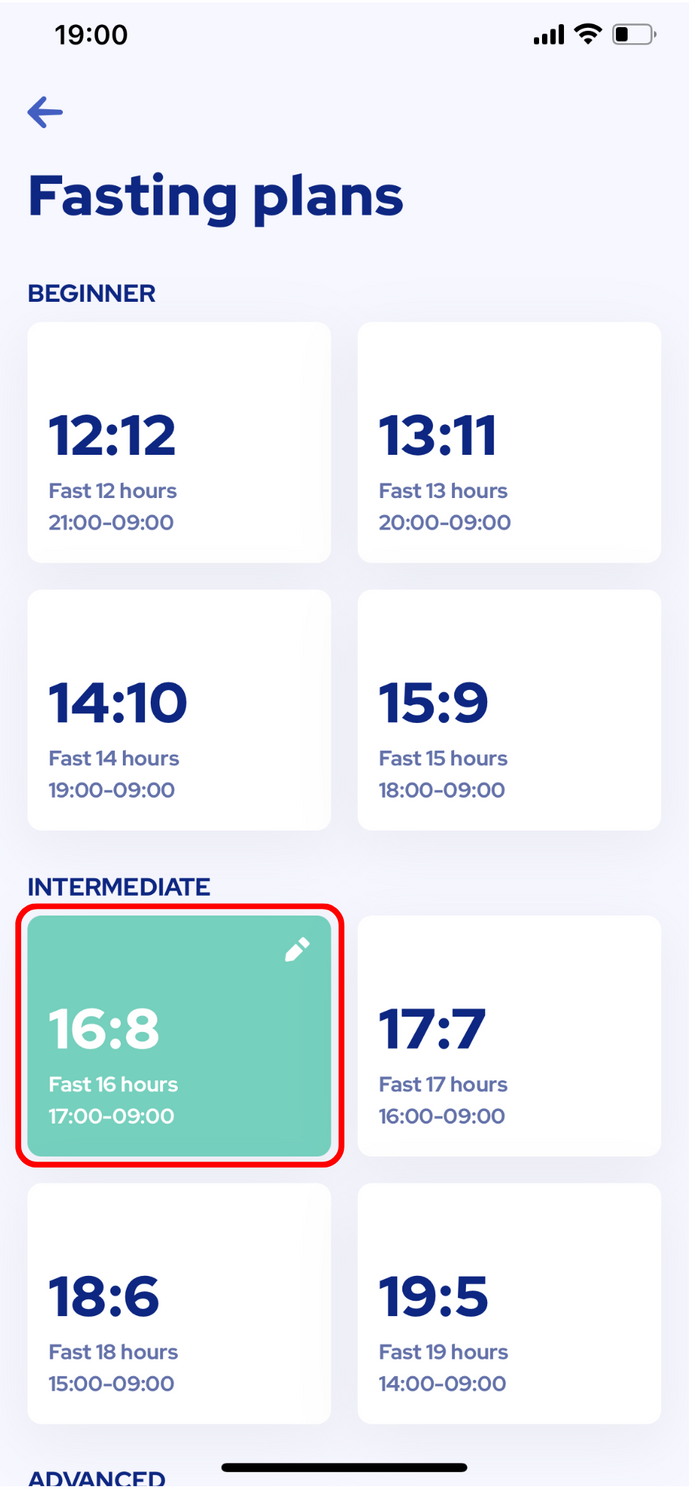Tap the back arrow icon
Viewport: 692px width, 1500px height.
pos(45,113)
